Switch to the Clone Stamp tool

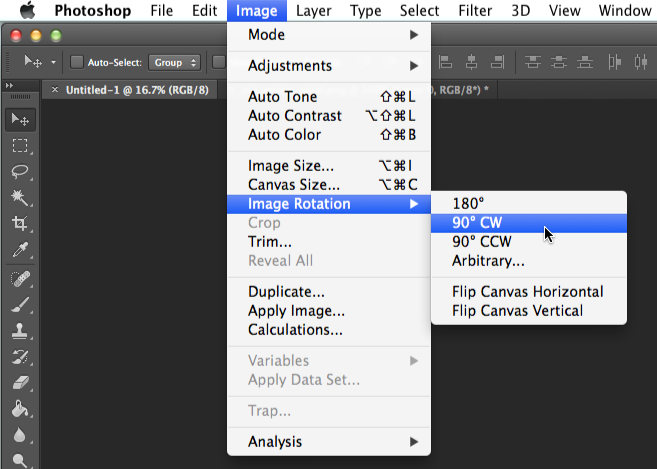(19, 330)
